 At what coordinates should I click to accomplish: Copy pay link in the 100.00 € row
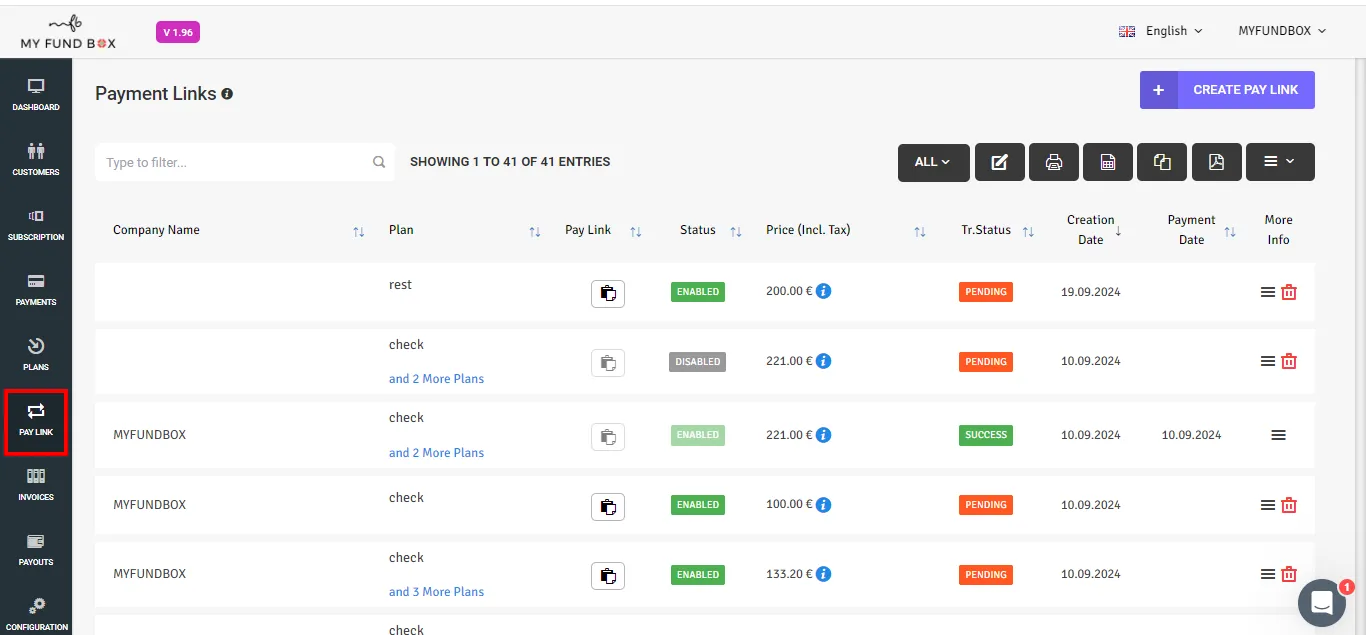pyautogui.click(x=608, y=506)
